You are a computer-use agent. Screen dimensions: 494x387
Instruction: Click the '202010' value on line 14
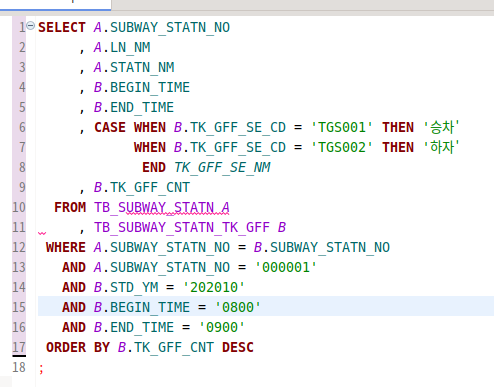click(214, 287)
